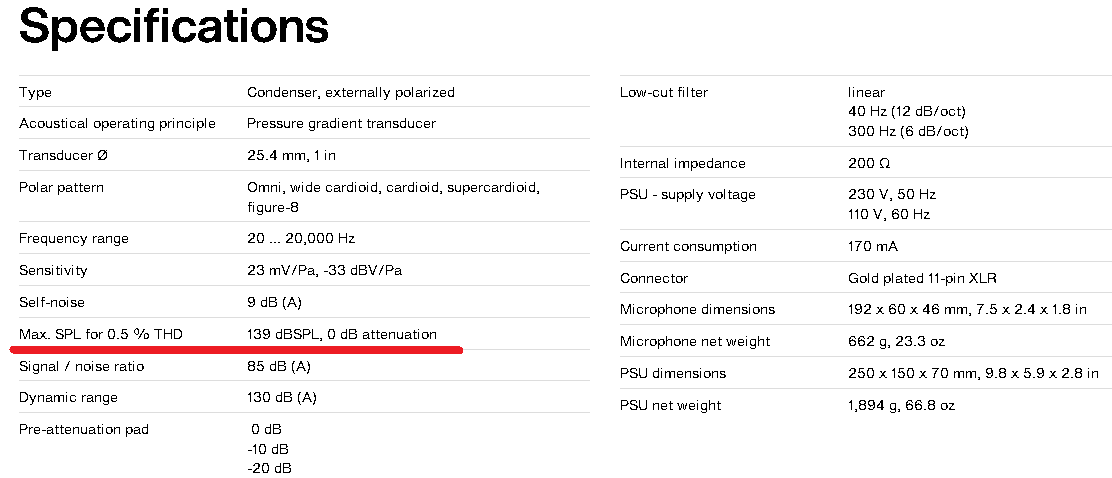Viewport: 1112px width, 478px height.
Task: Click the Gold plated 11-pin XLR connector value
Action: [x=922, y=278]
